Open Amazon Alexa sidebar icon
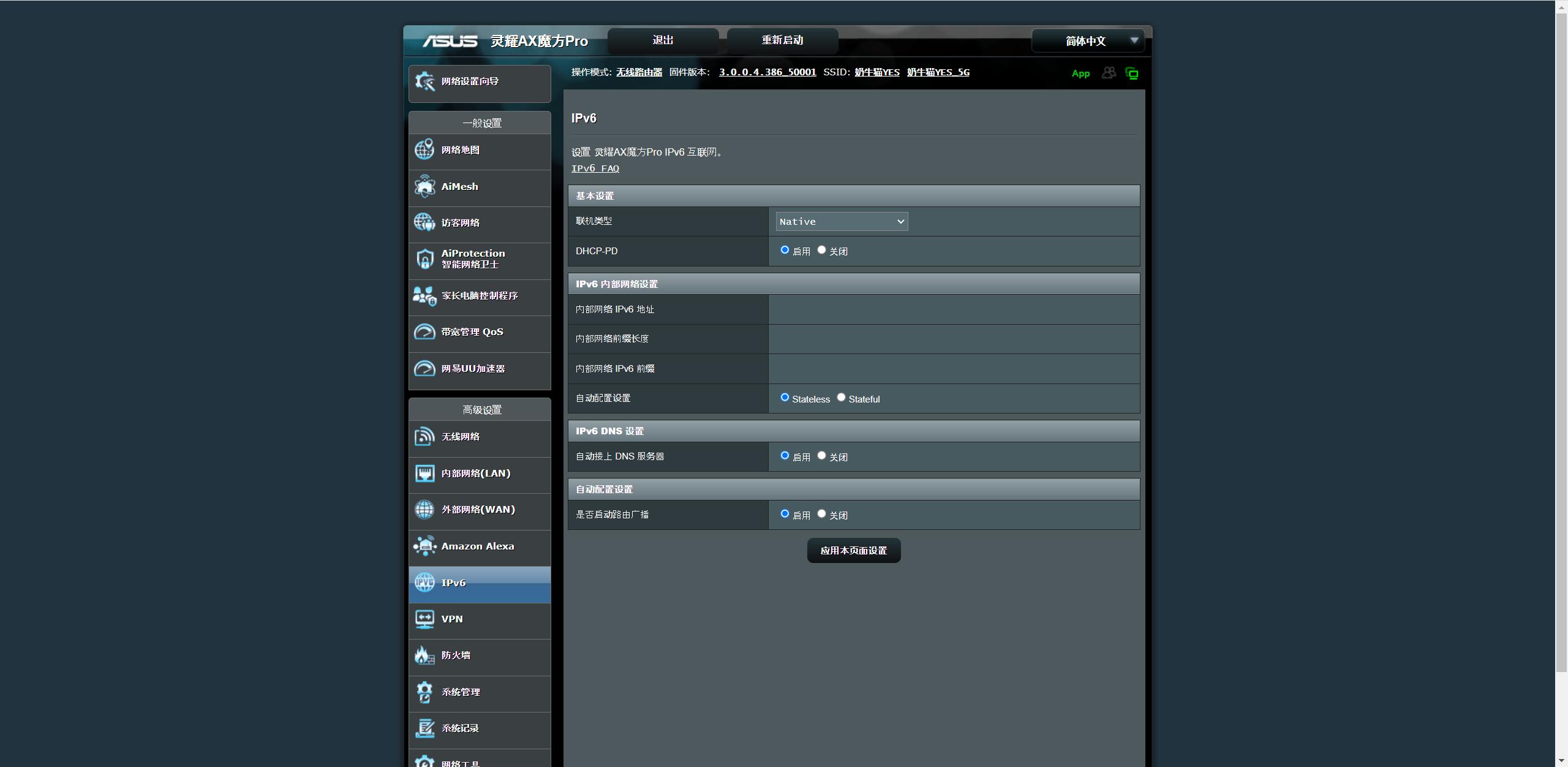This screenshot has height=767, width=1568. (424, 546)
